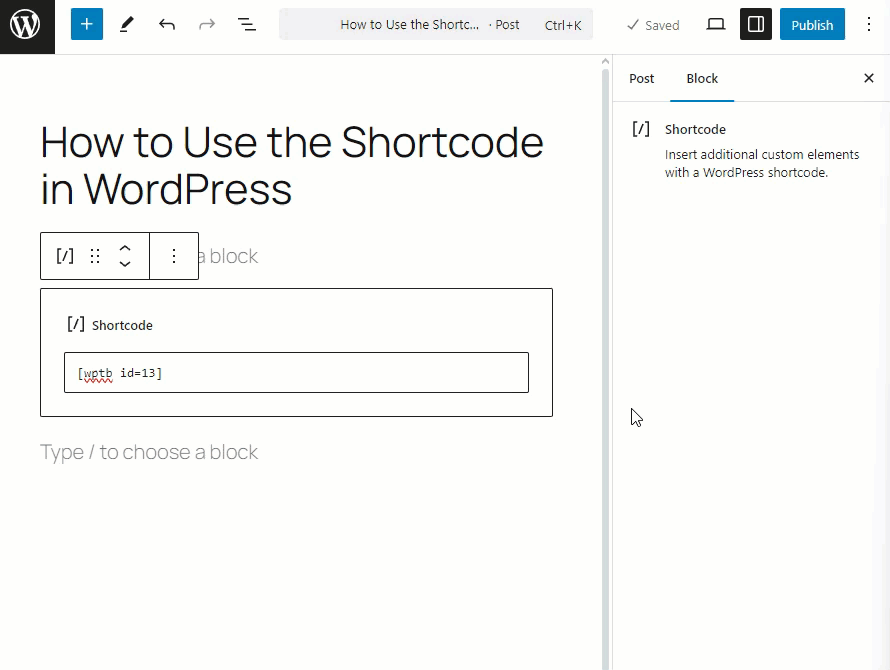
Task: Click the post title heading
Action: pos(292,165)
